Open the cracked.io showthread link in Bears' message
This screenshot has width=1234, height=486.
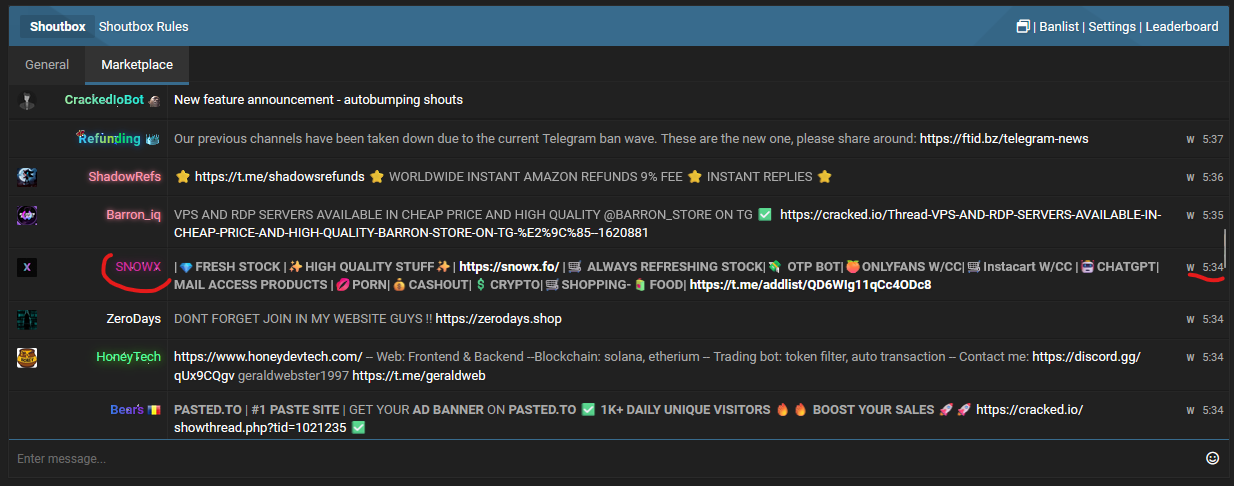(629, 419)
